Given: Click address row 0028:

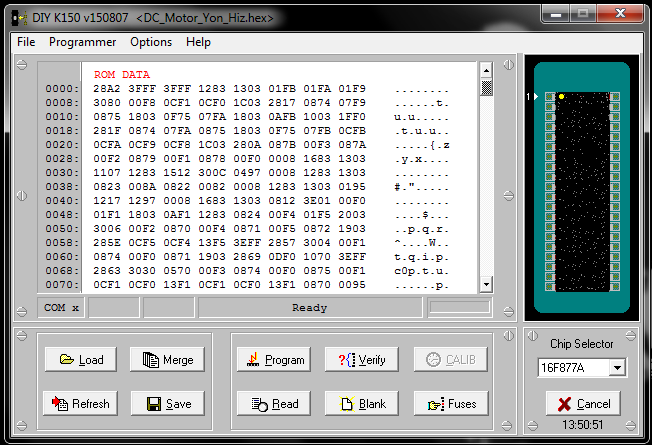Looking at the screenshot, I should (62, 158).
